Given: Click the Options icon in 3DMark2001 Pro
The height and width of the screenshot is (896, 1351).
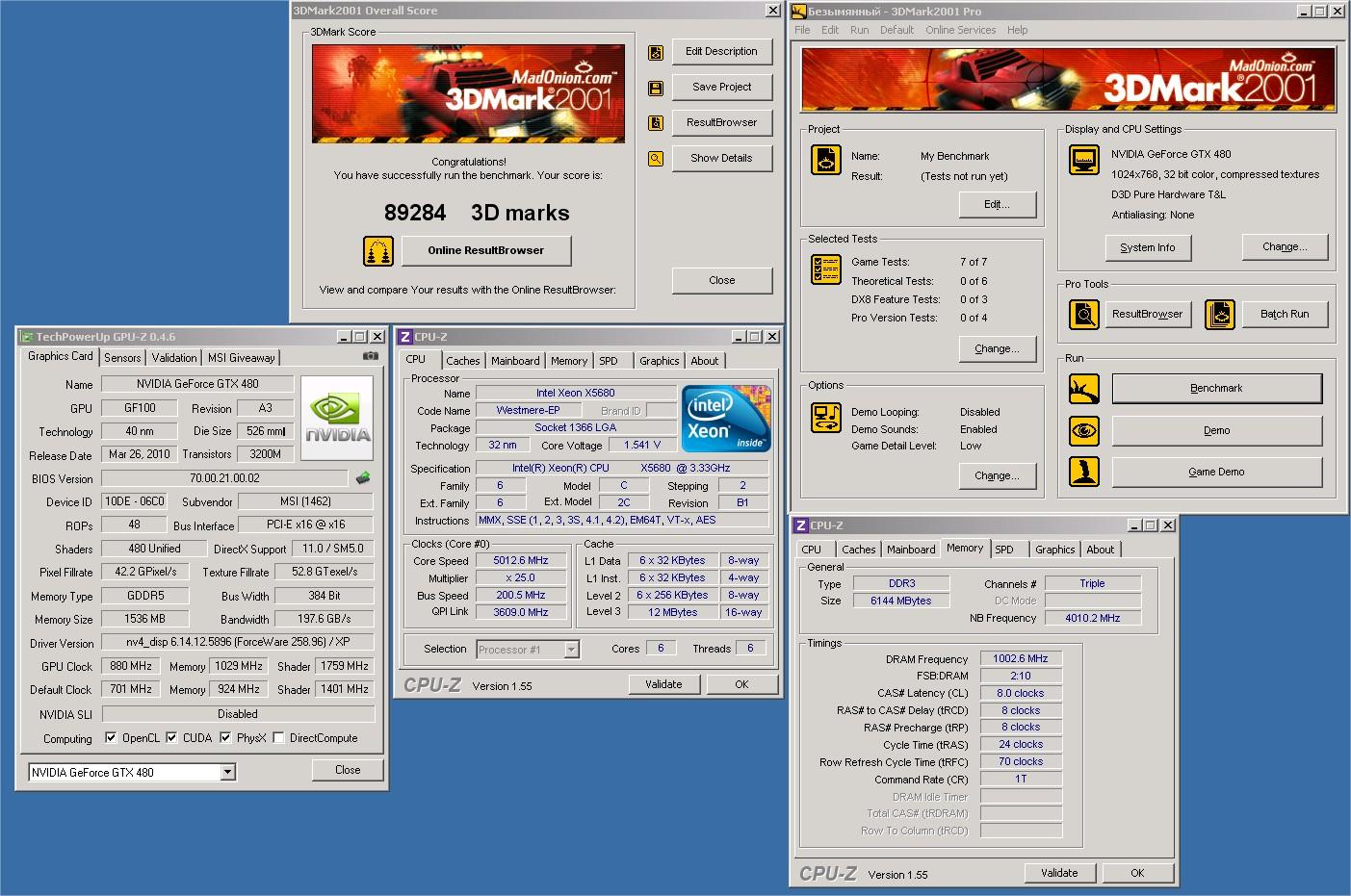Looking at the screenshot, I should tap(826, 418).
